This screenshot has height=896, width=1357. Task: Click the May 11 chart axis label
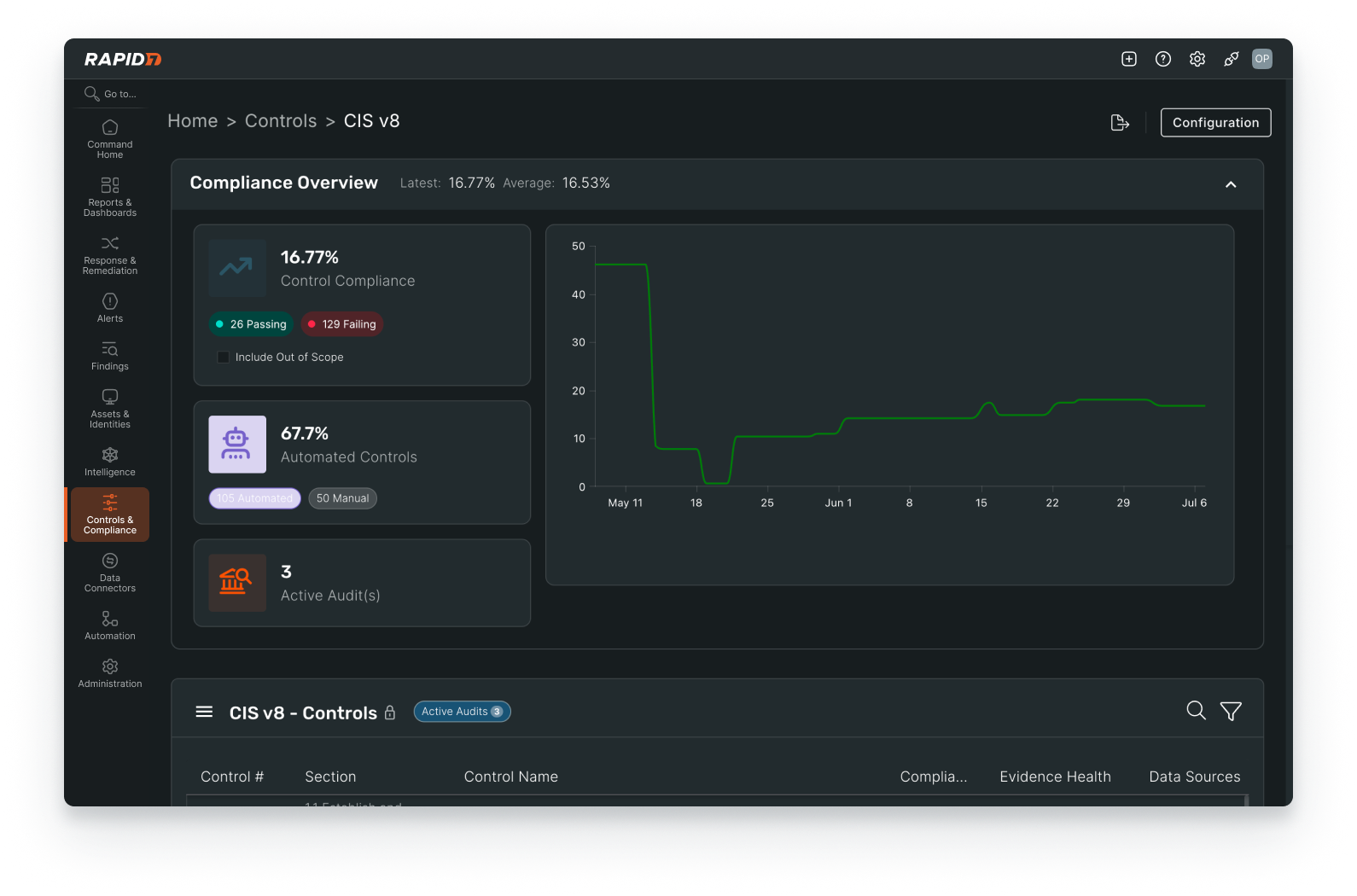[626, 503]
